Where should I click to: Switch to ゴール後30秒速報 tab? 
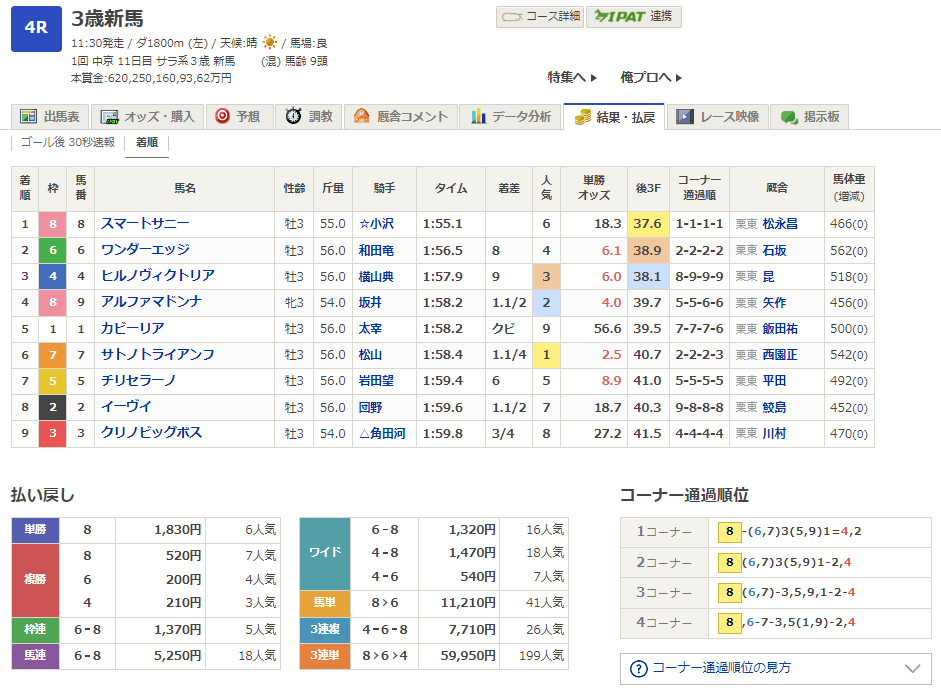tap(68, 143)
